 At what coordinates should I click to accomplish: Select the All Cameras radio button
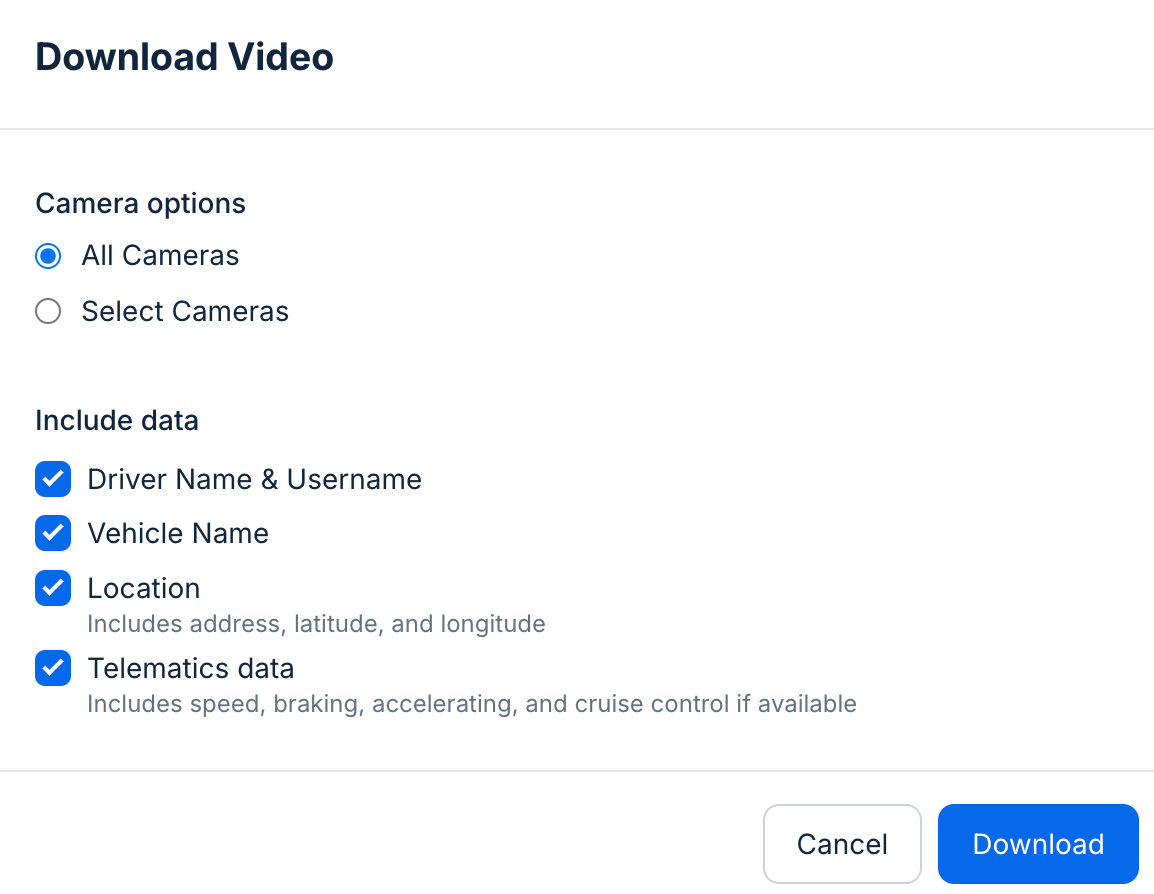[x=48, y=256]
